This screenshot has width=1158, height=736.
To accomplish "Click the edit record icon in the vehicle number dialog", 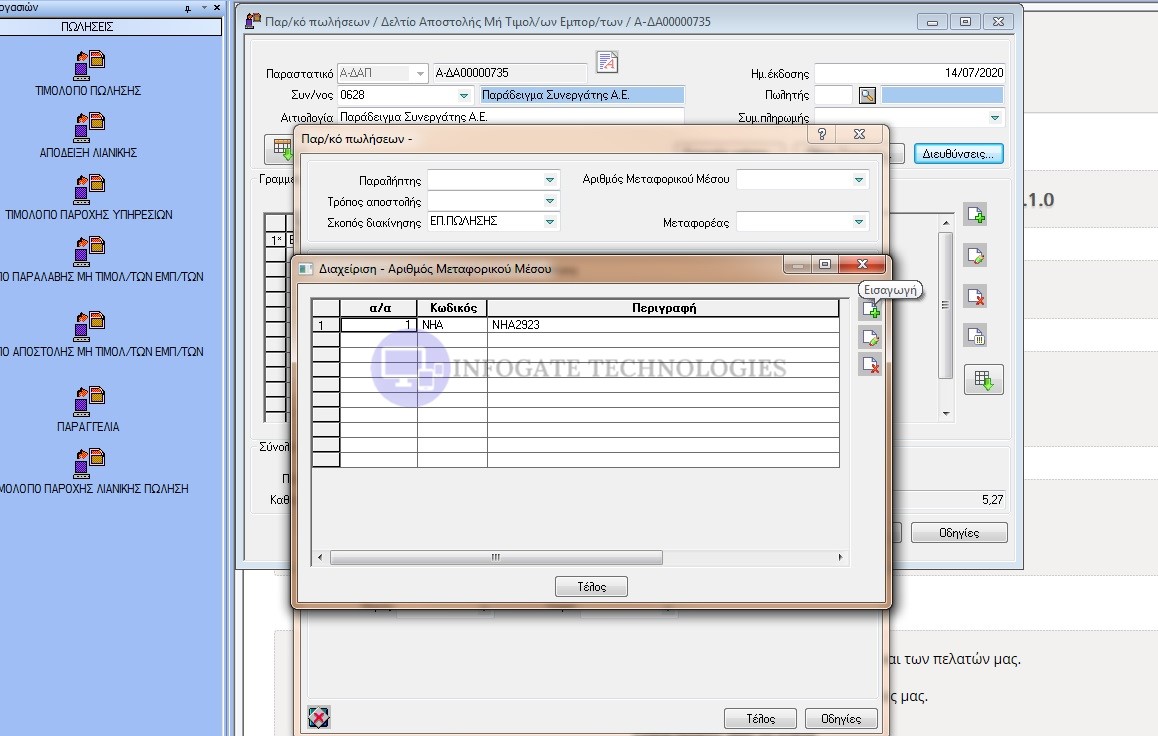I will [x=870, y=339].
